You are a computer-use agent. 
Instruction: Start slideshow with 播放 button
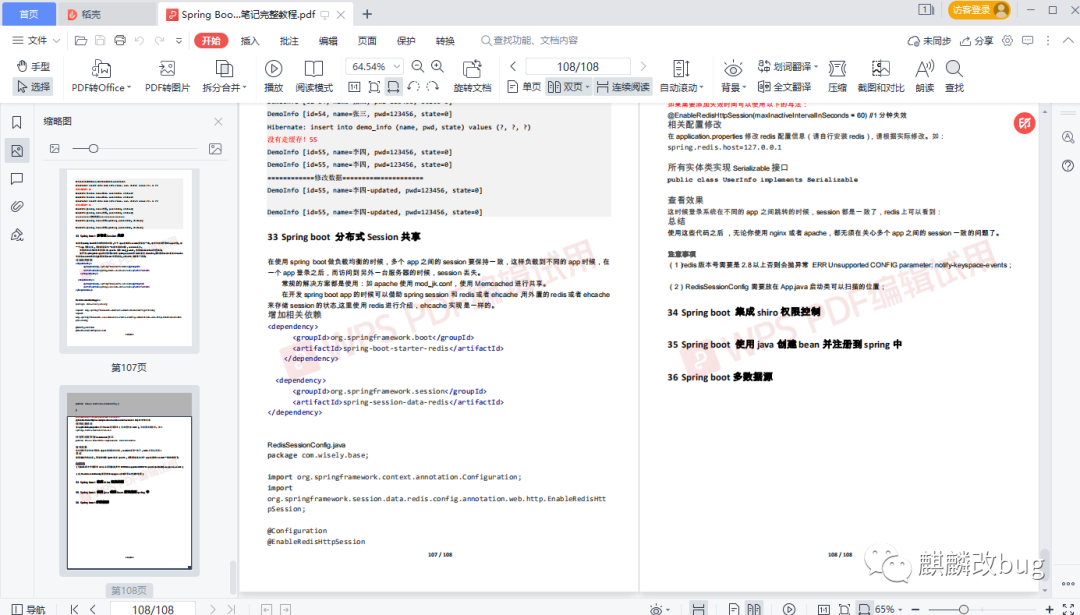click(273, 76)
